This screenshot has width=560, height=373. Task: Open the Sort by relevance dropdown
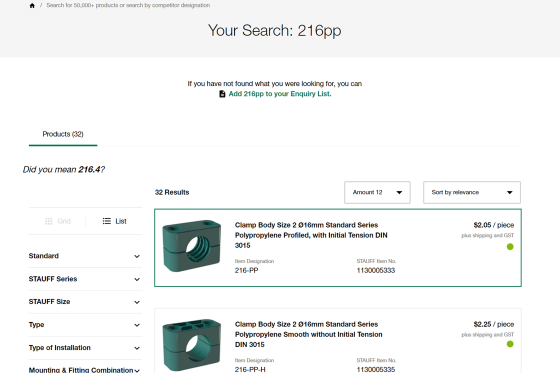click(x=472, y=193)
